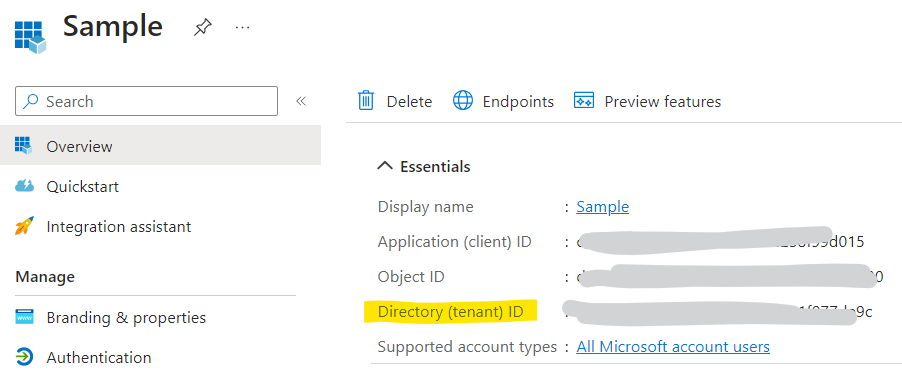
Task: Focus the sidebar Search field
Action: [x=146, y=101]
